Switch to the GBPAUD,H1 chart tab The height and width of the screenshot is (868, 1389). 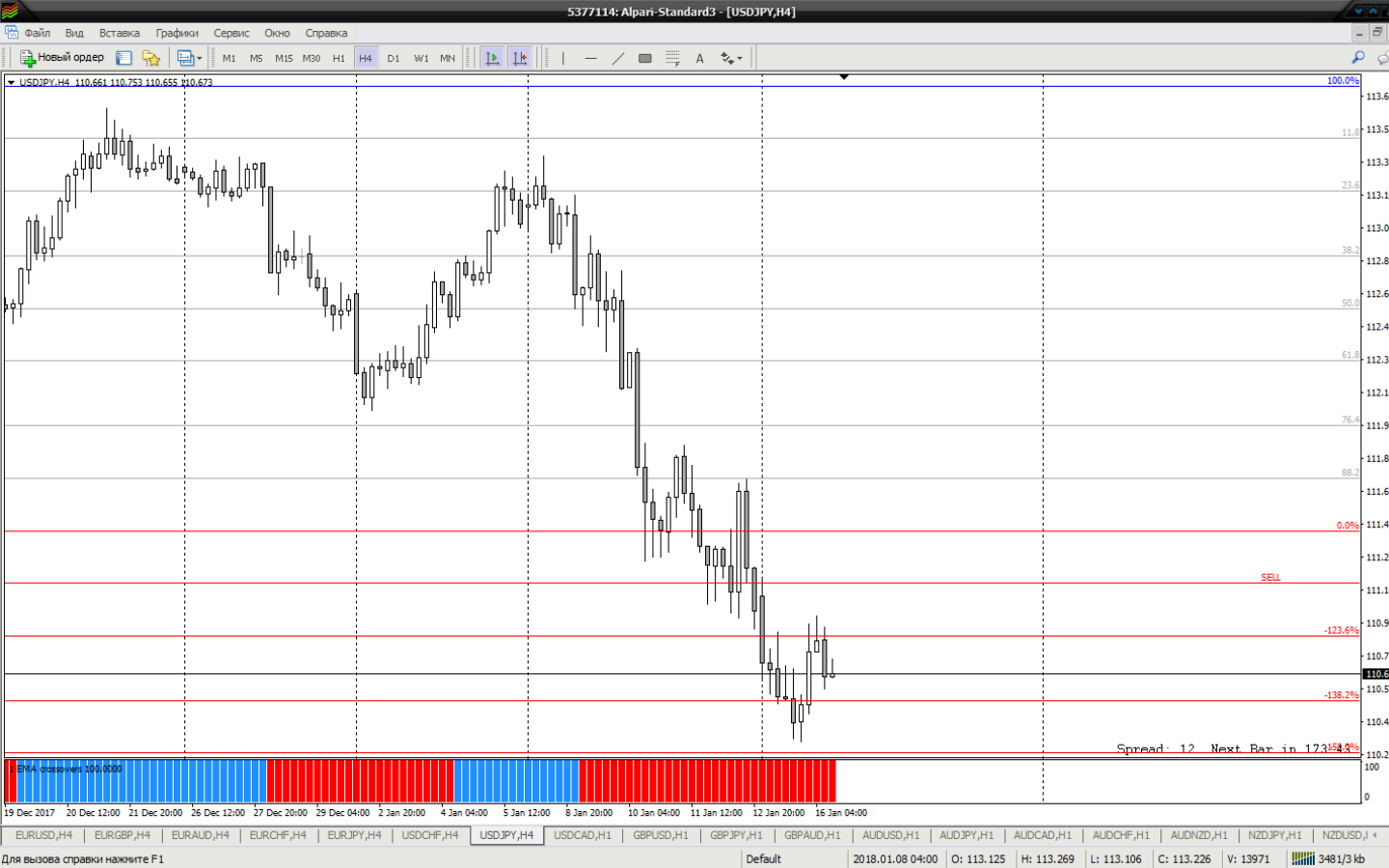pos(812,835)
